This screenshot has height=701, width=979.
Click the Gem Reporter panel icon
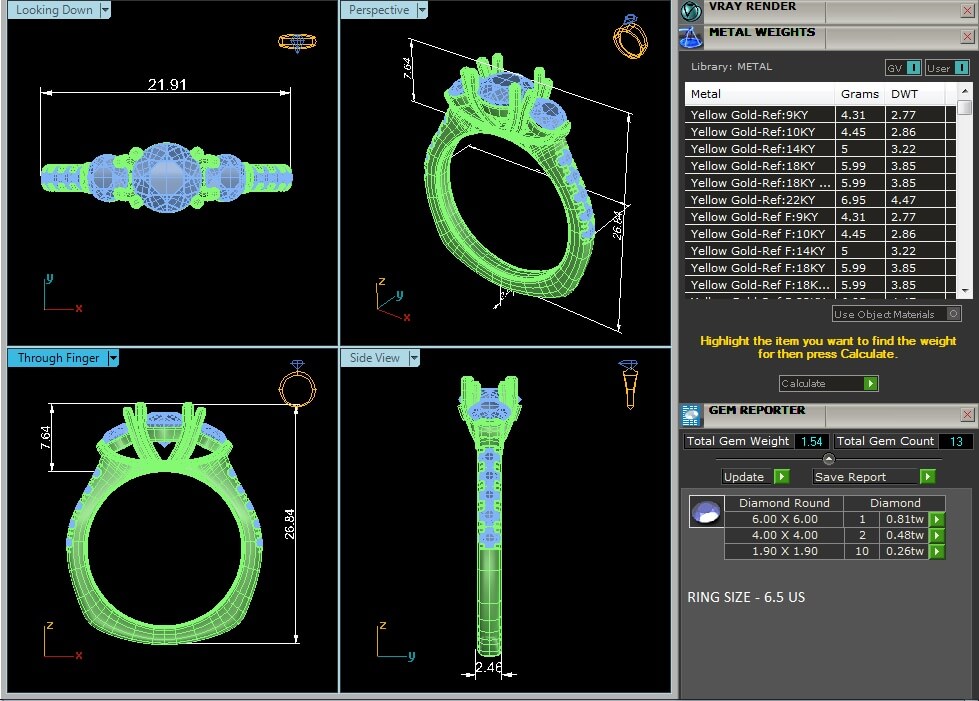[x=691, y=415]
